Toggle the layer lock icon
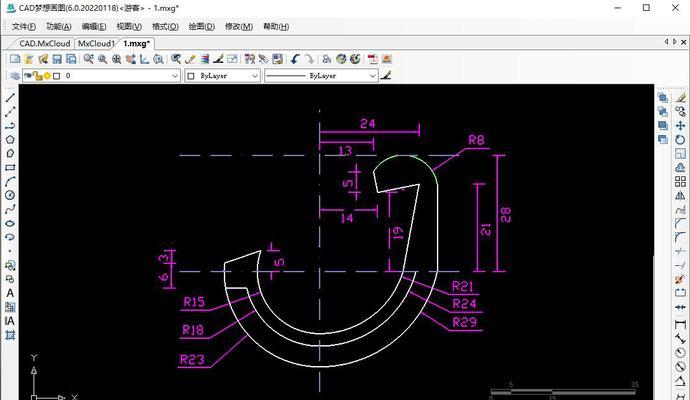Image resolution: width=690 pixels, height=400 pixels. (38, 76)
